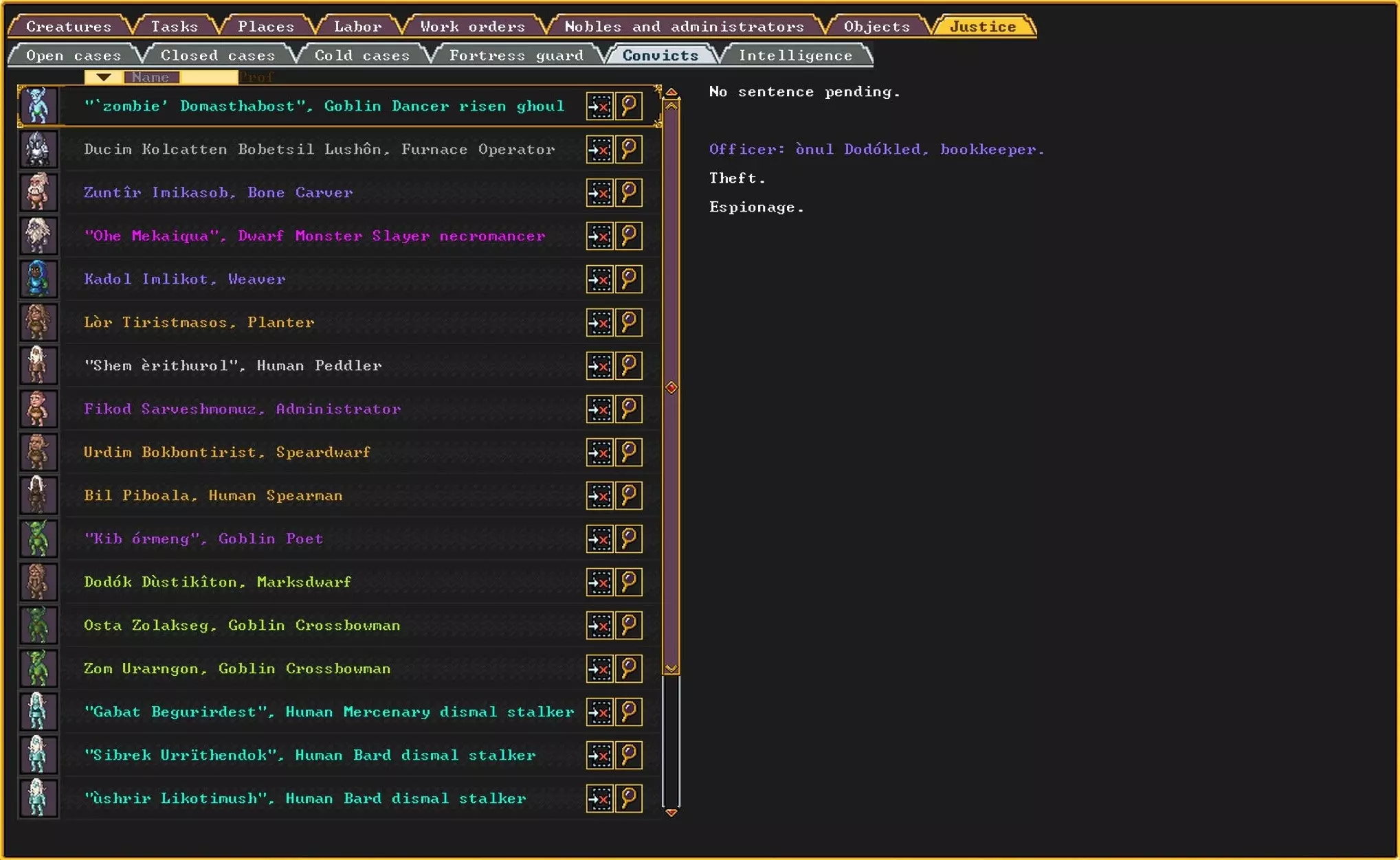Viewport: 1400px width, 860px height.
Task: Open the Intelligence tab
Action: 795,56
